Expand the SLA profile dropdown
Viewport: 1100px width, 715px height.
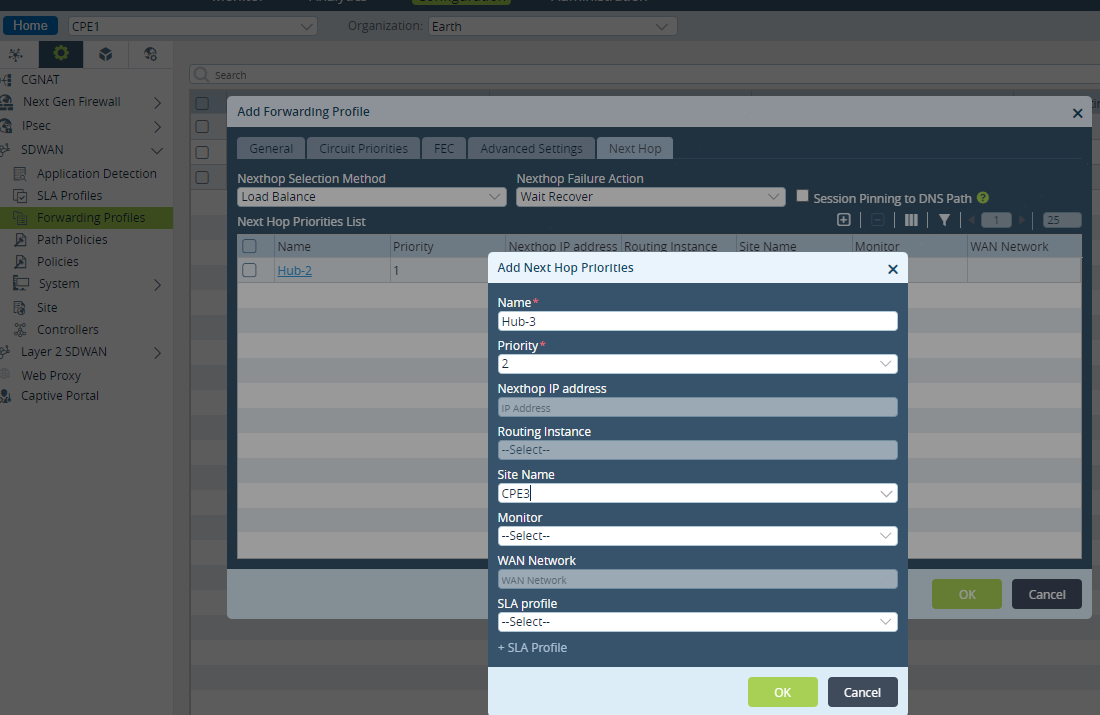697,622
